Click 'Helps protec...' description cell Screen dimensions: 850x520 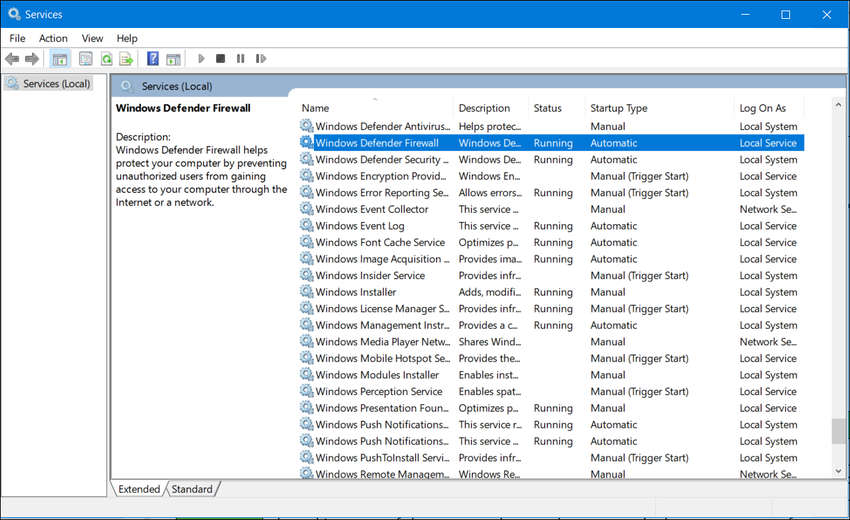click(490, 126)
